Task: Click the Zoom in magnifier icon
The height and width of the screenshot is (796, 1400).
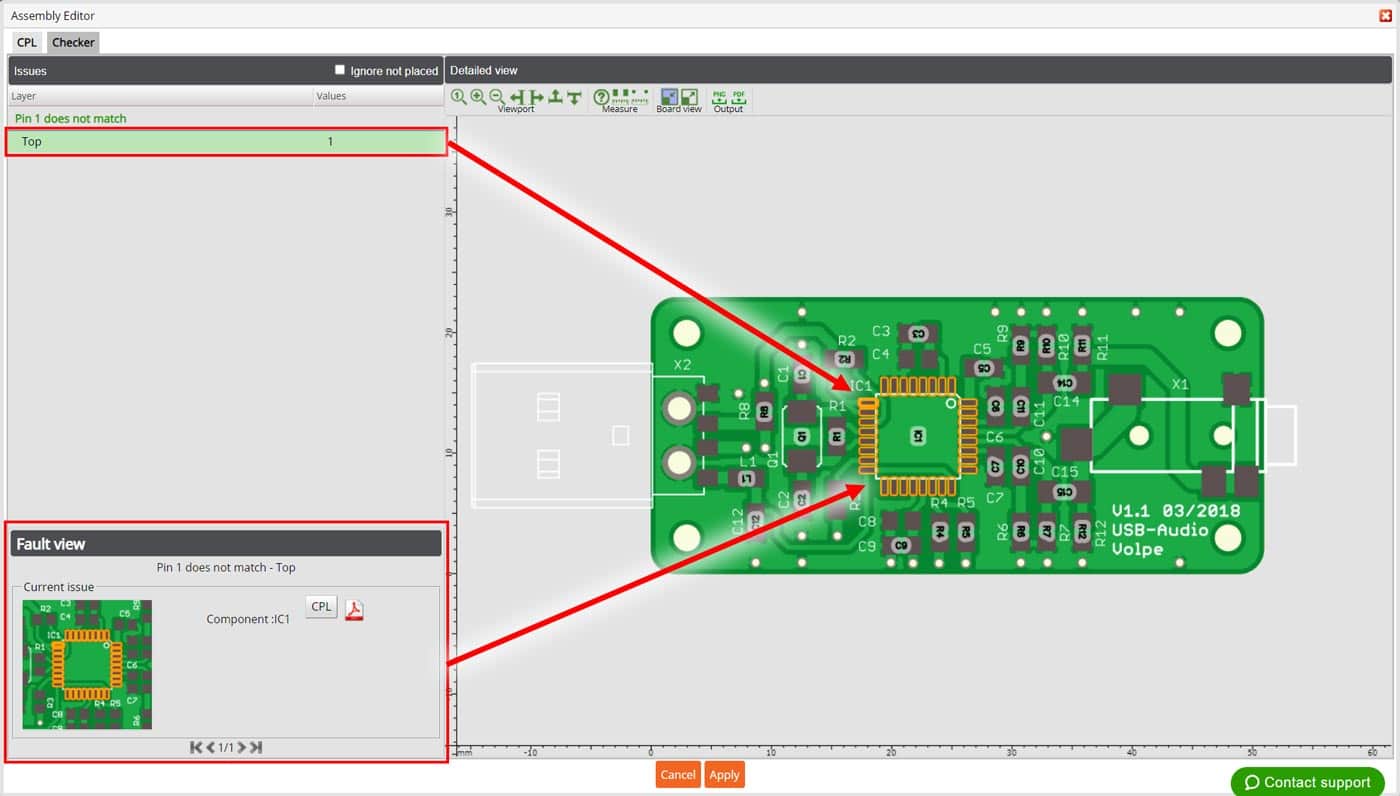Action: 478,96
